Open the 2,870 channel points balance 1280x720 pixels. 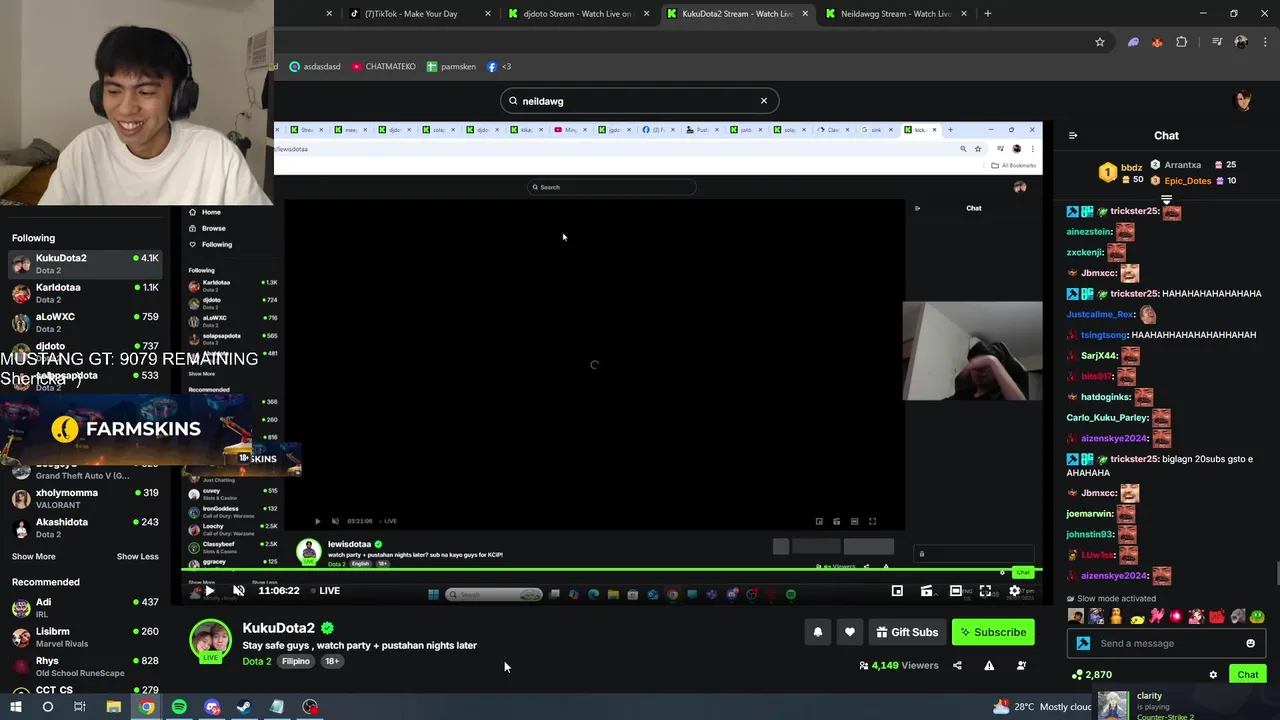[x=1092, y=675]
